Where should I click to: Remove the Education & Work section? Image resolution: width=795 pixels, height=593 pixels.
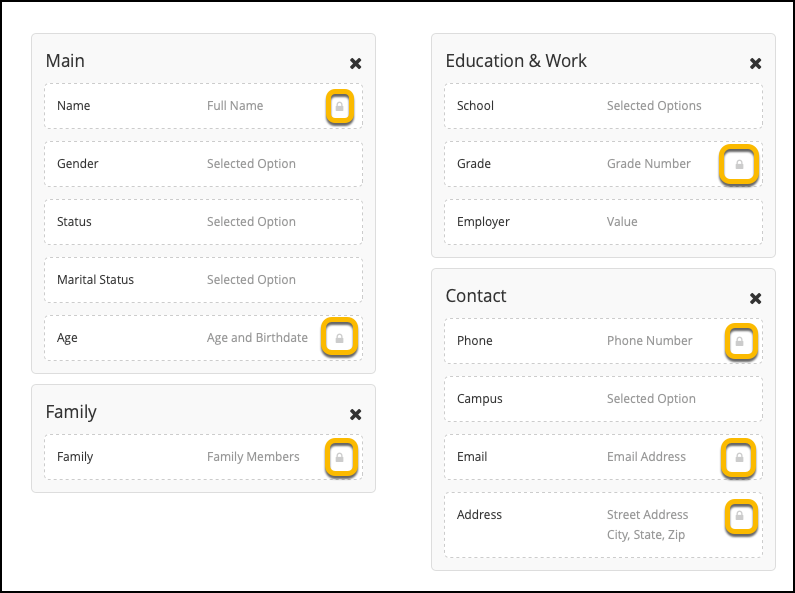coord(756,63)
